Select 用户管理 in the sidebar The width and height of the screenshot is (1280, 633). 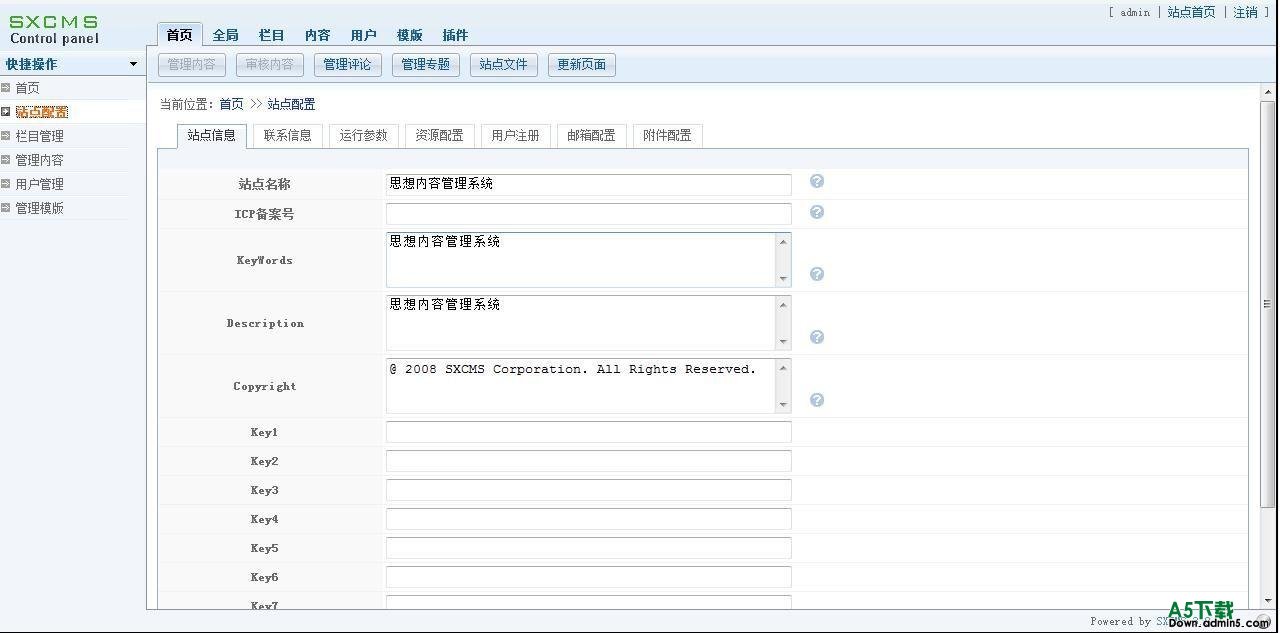click(x=40, y=184)
